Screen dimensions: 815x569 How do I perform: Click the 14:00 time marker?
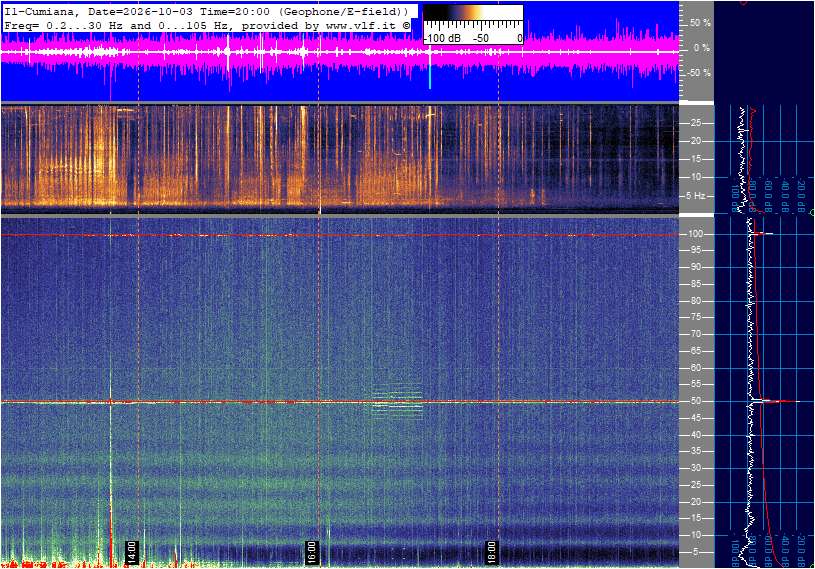tap(132, 552)
